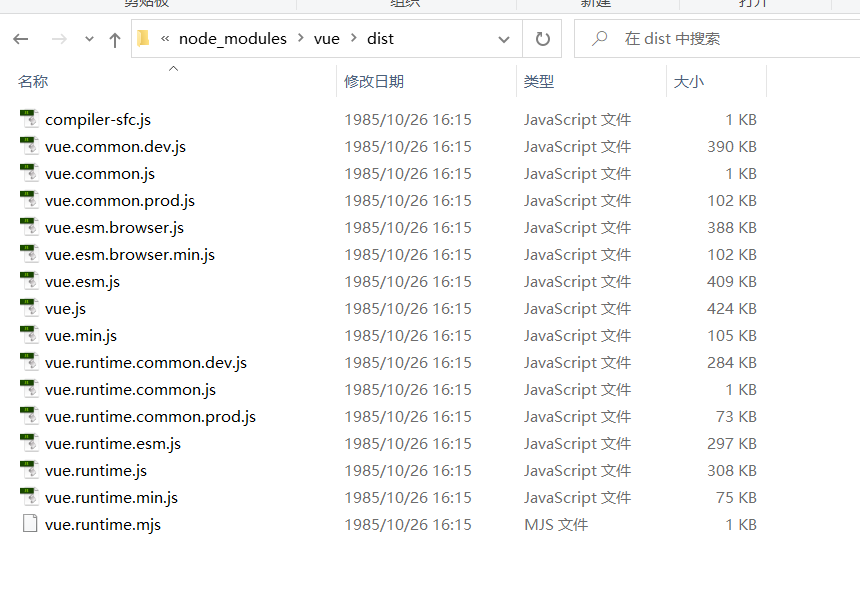
Task: Refresh the dist folder view
Action: (542, 39)
